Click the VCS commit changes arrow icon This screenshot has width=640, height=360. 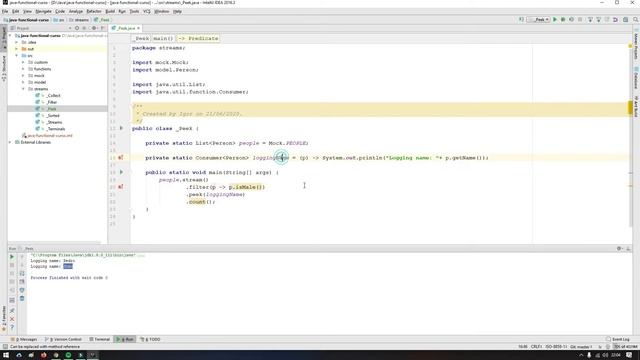click(x=599, y=20)
